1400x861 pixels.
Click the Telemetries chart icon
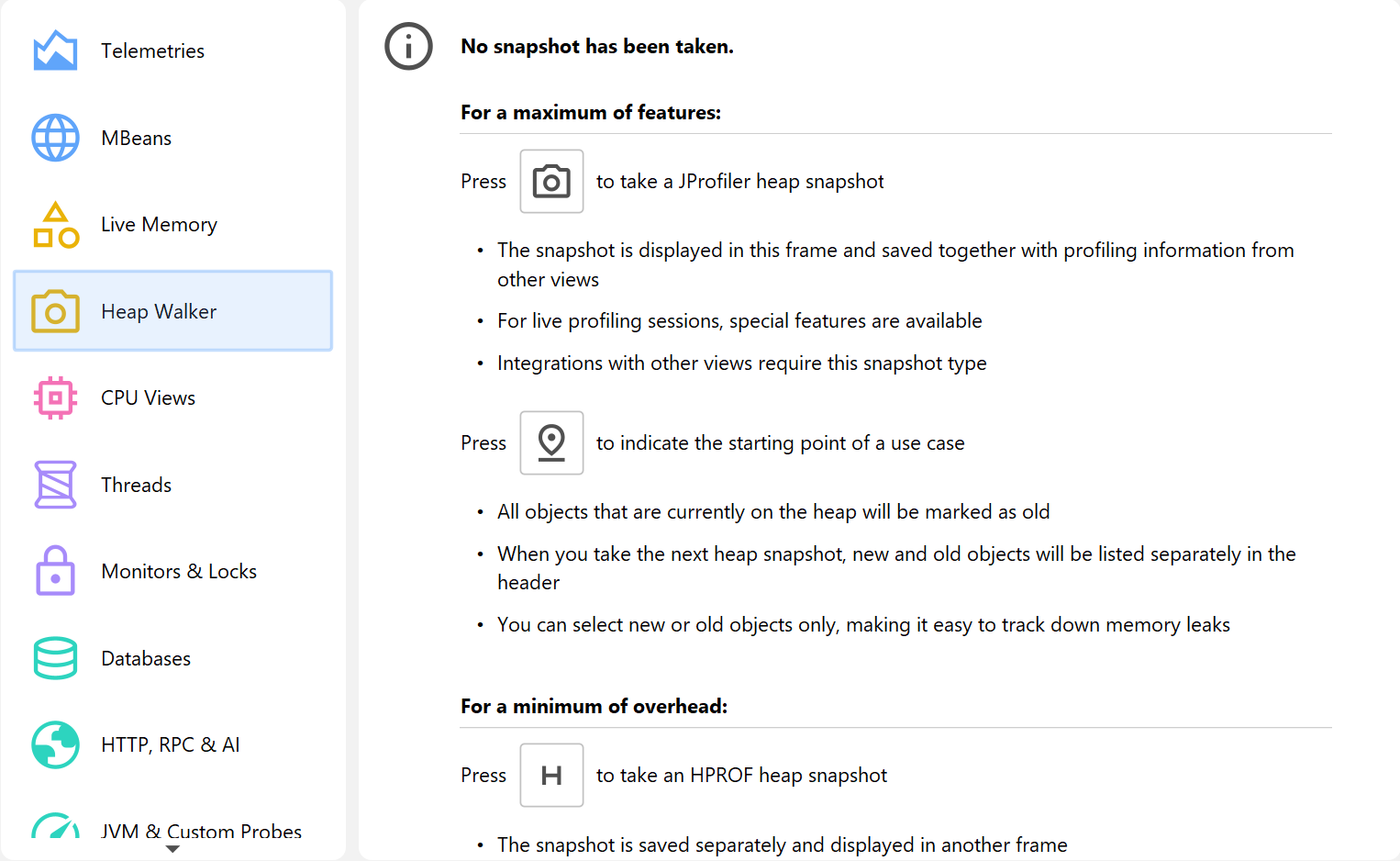[55, 50]
